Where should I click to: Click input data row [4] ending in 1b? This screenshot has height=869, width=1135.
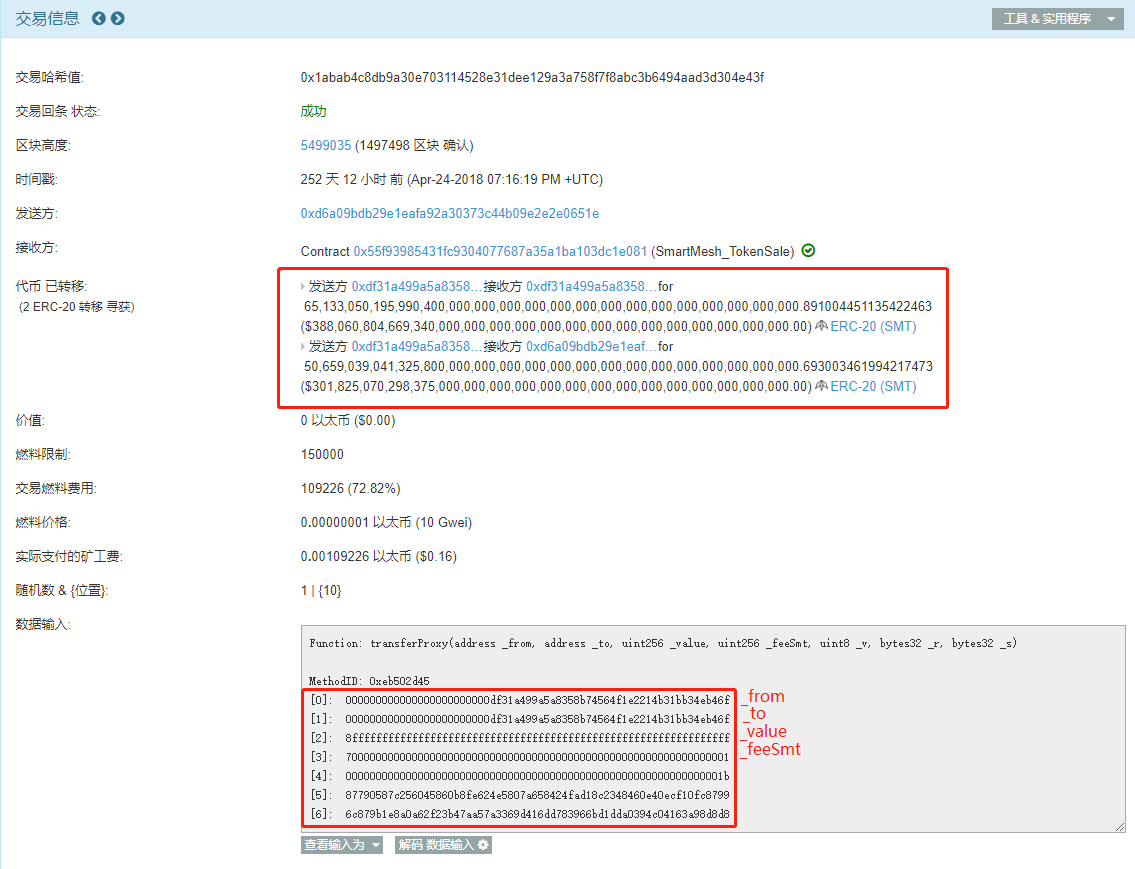click(520, 776)
